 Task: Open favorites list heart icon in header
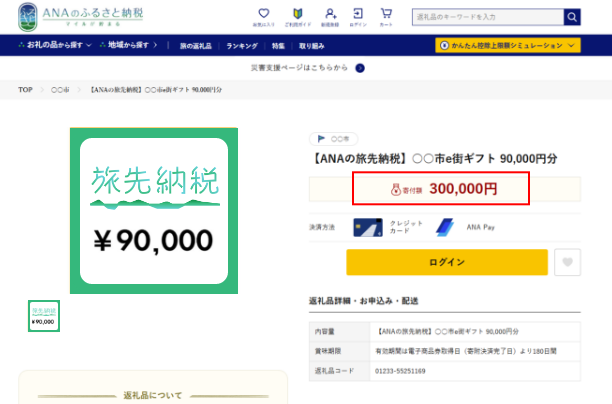(x=262, y=16)
